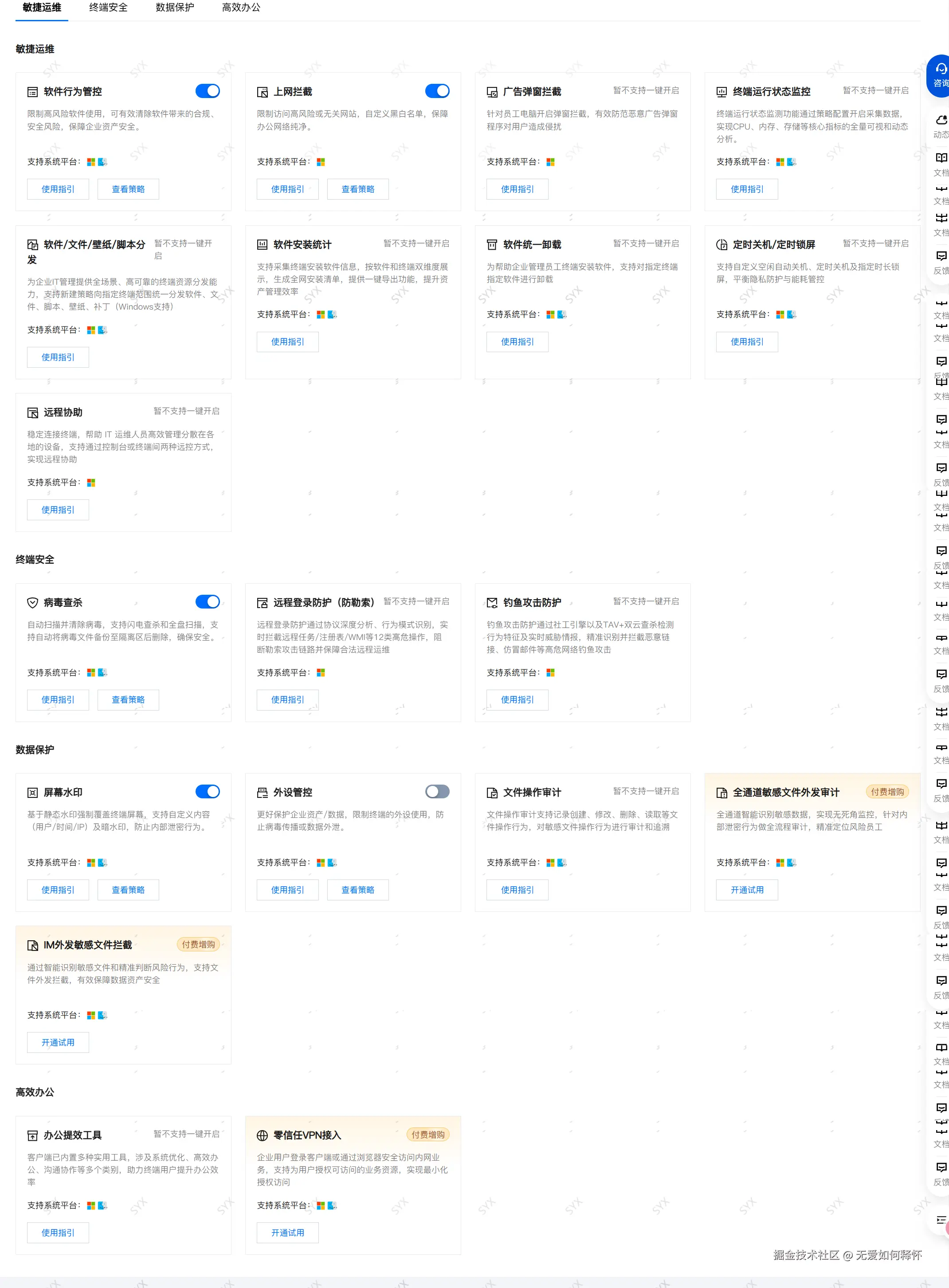Disable the 软件行为管控 toggle
The image size is (949, 1288).
pyautogui.click(x=208, y=91)
